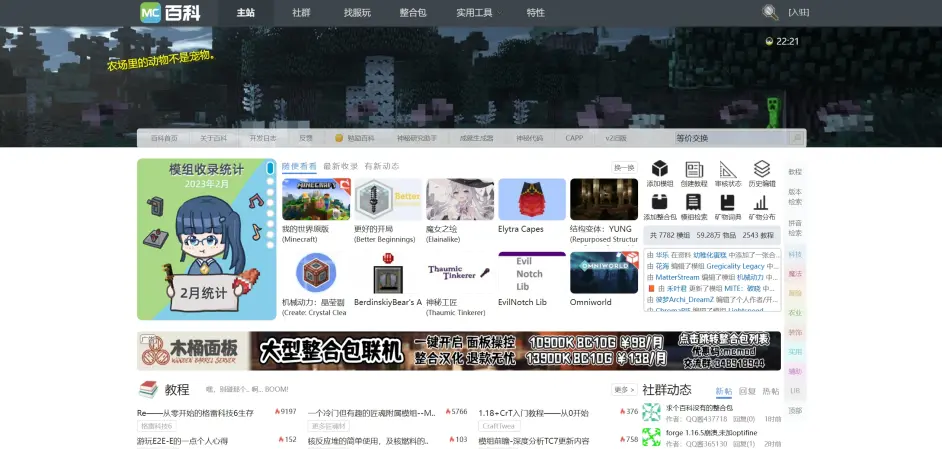This screenshot has height=449, width=942.
Task: Open EvilNotch Lib mod thumbnail
Action: tap(532, 273)
